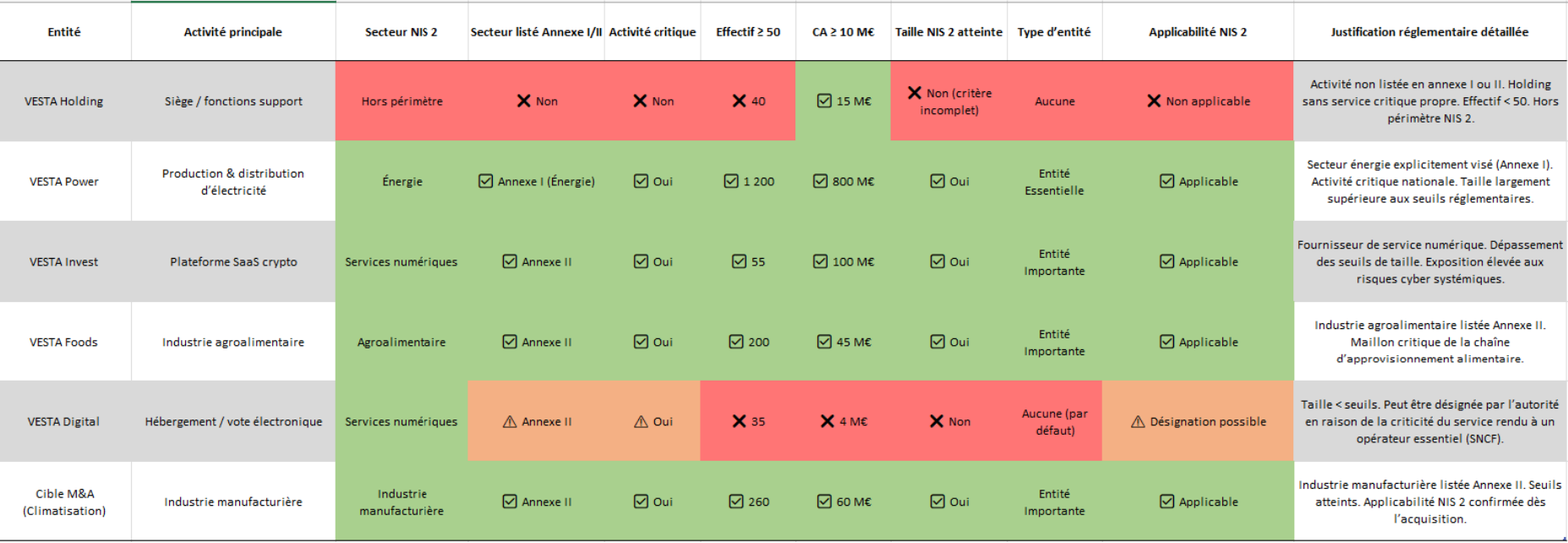This screenshot has height=543, width=1568.
Task: Click the X mark beside Non in the Secteur listé column, VESTA Holding row
Action: pyautogui.click(x=524, y=101)
